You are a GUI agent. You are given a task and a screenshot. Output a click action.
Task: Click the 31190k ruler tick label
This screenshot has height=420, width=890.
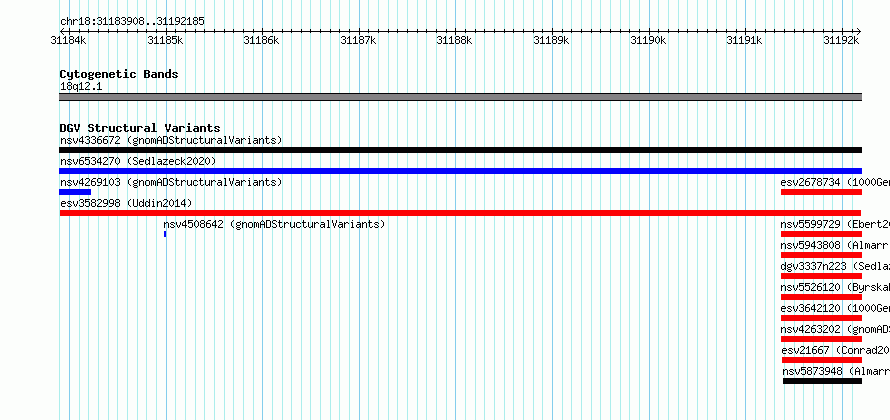[x=648, y=40]
